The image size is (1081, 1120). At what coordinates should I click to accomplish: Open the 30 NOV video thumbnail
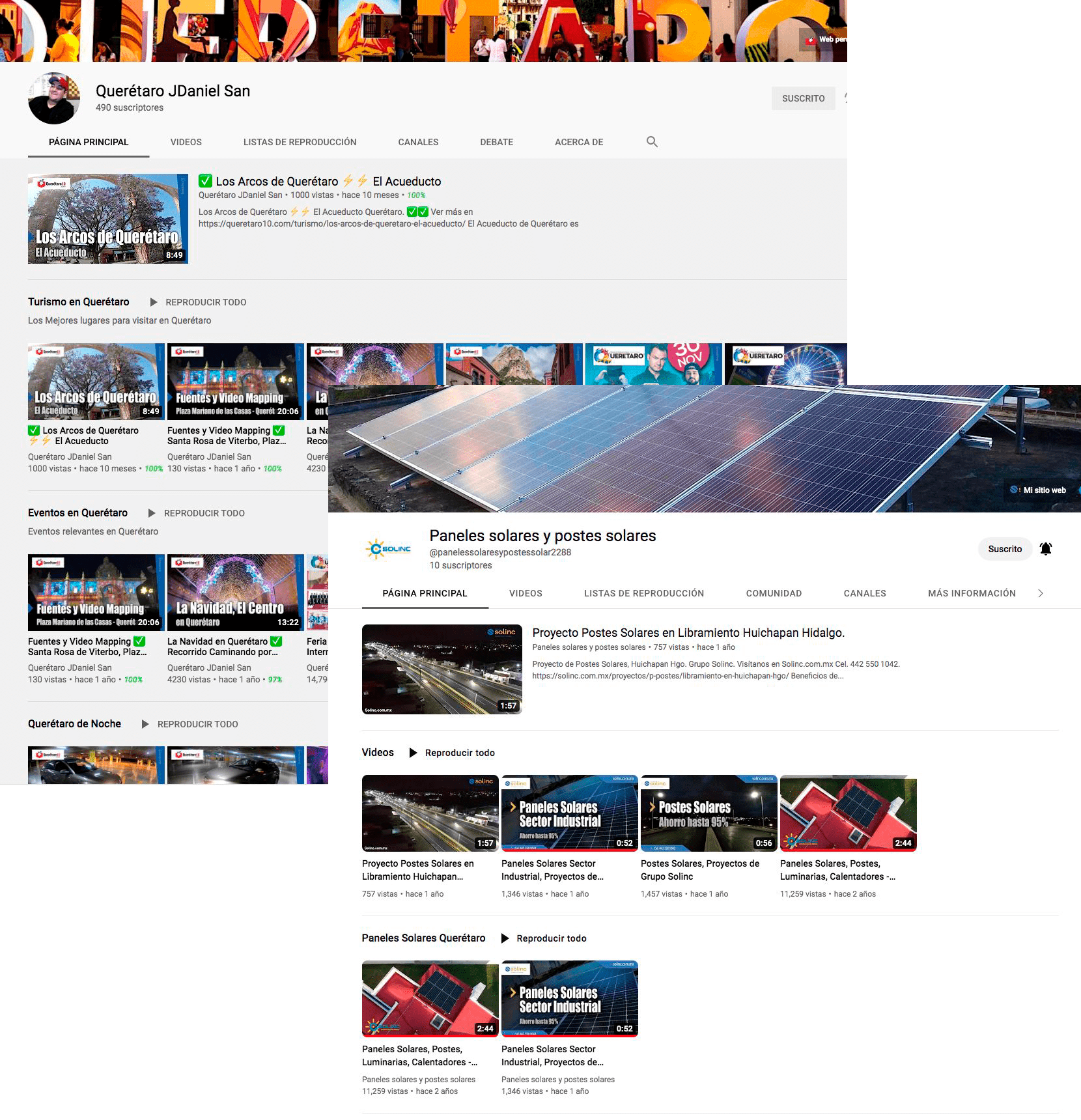654,364
